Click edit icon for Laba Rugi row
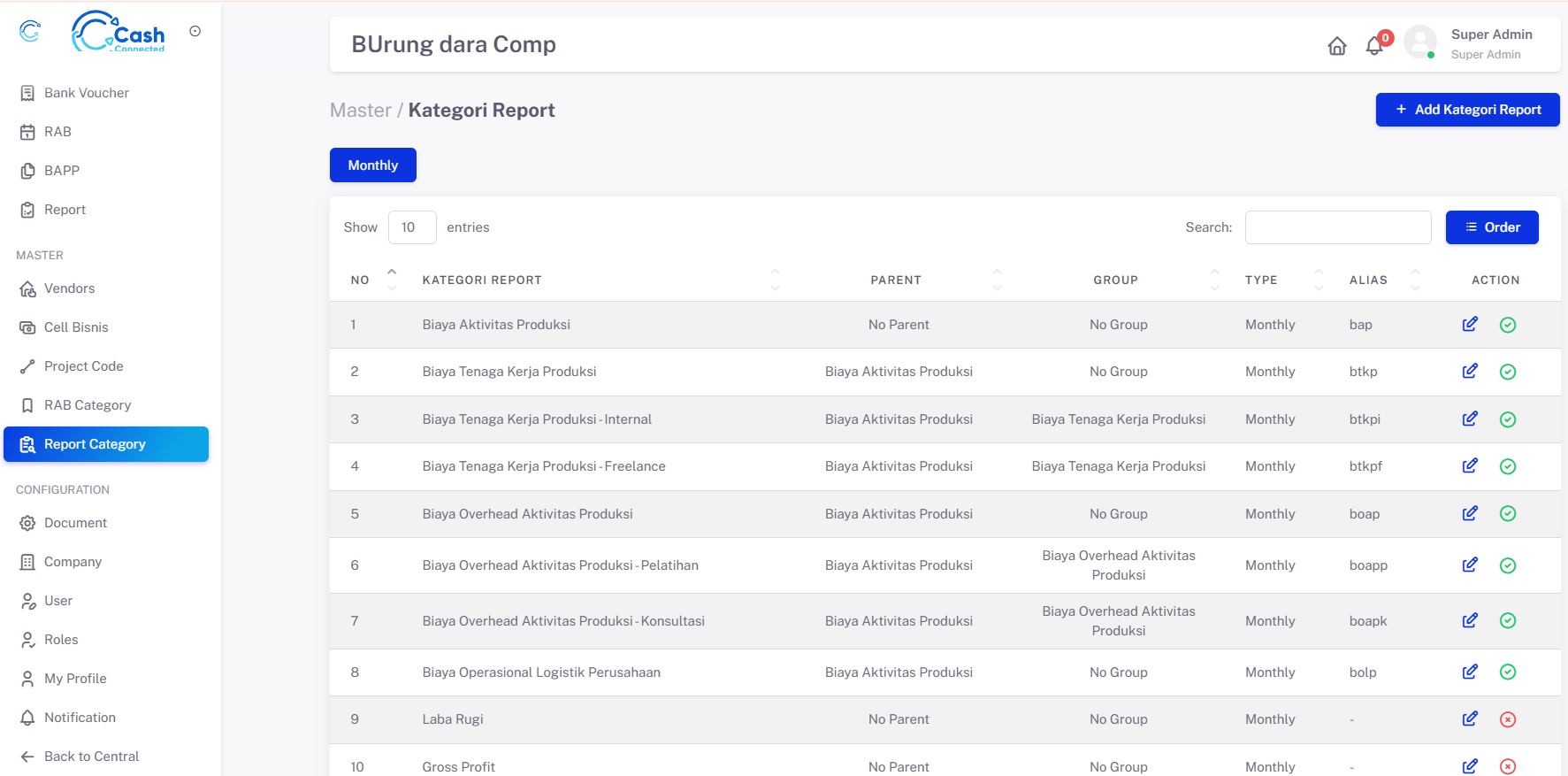The height and width of the screenshot is (776, 1568). click(1470, 719)
